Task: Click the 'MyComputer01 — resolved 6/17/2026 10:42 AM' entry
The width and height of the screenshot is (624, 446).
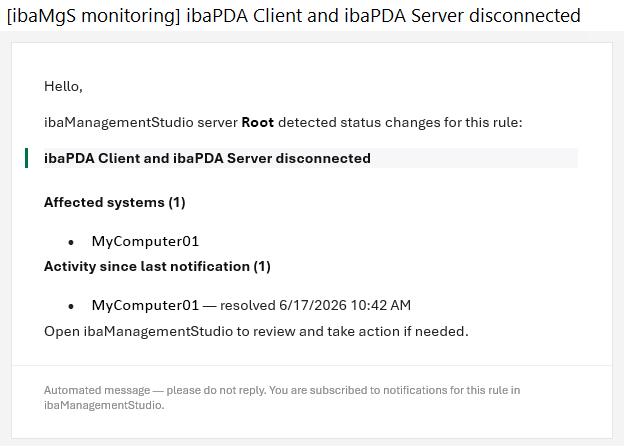Action: pos(251,305)
